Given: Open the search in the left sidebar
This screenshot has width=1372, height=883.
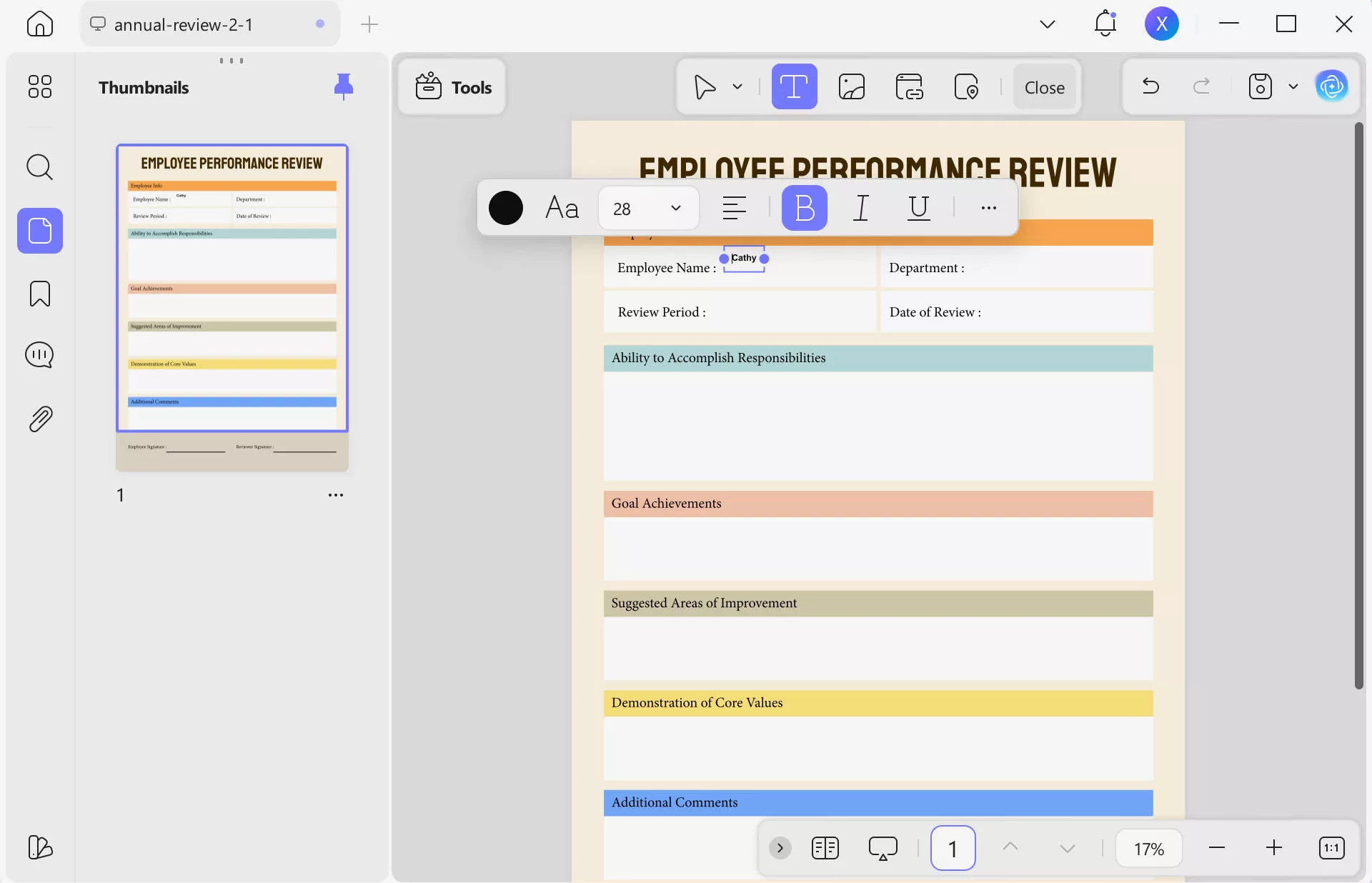Looking at the screenshot, I should tap(39, 167).
